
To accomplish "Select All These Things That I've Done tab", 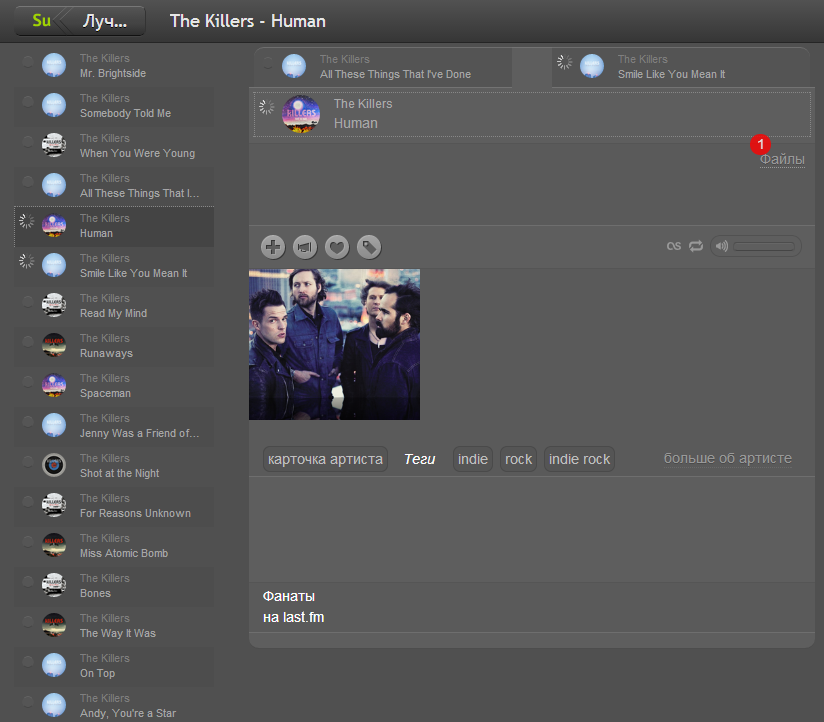I will (x=383, y=67).
